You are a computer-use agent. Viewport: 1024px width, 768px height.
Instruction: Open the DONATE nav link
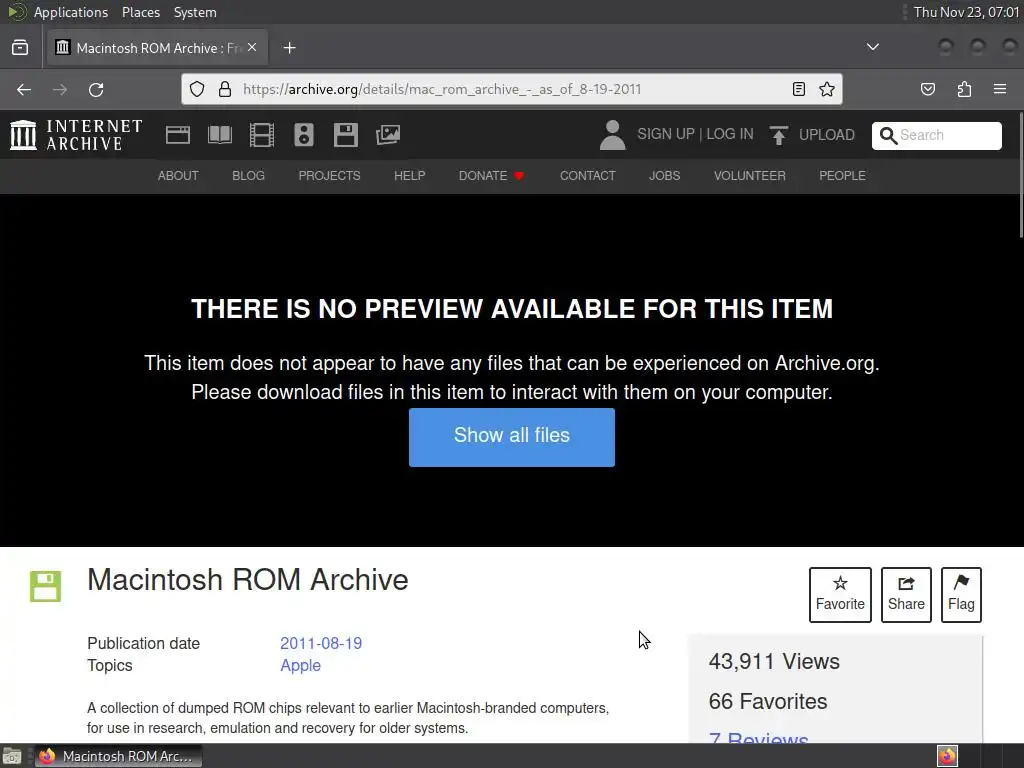point(491,176)
